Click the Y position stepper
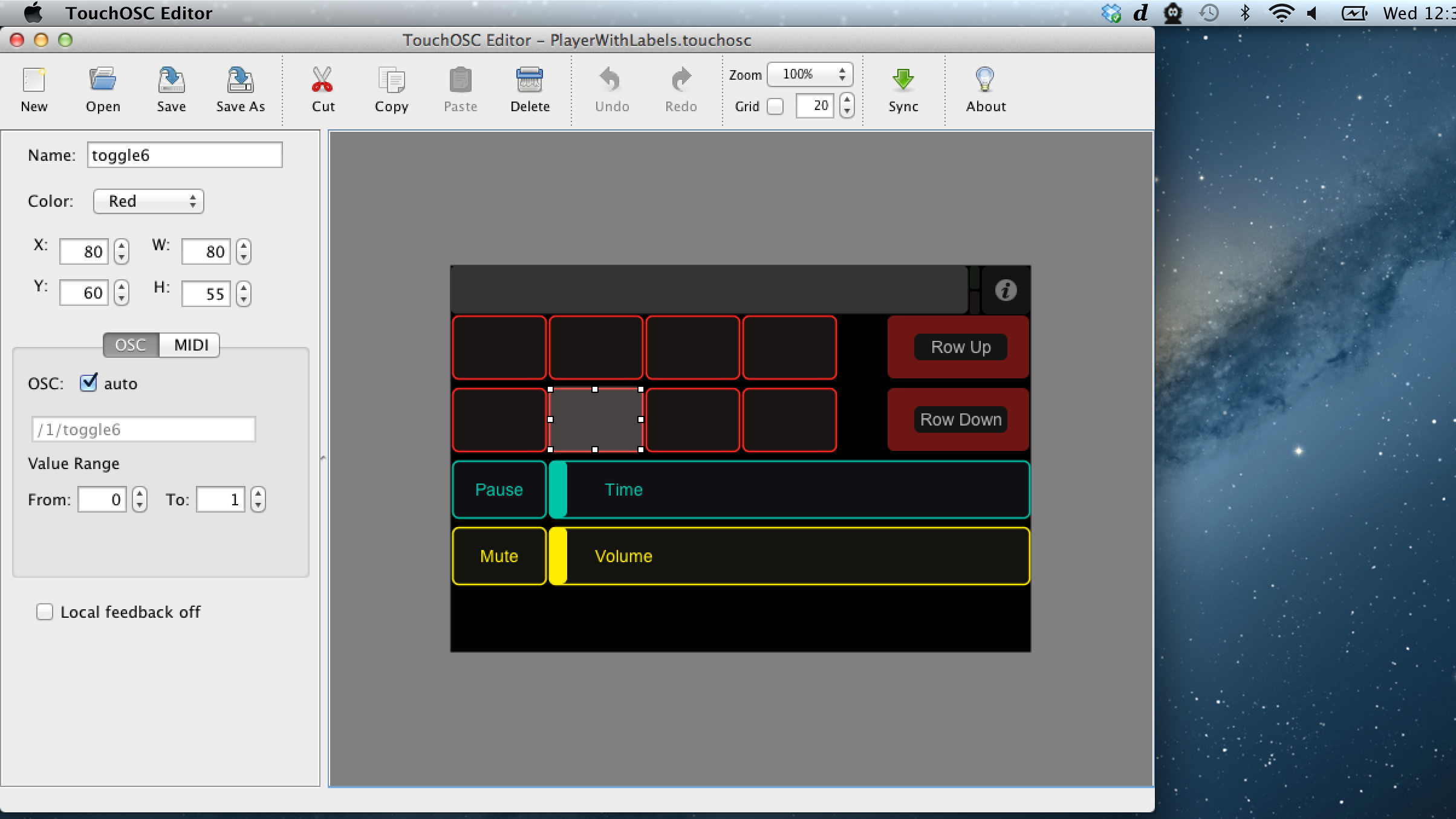 (x=122, y=293)
